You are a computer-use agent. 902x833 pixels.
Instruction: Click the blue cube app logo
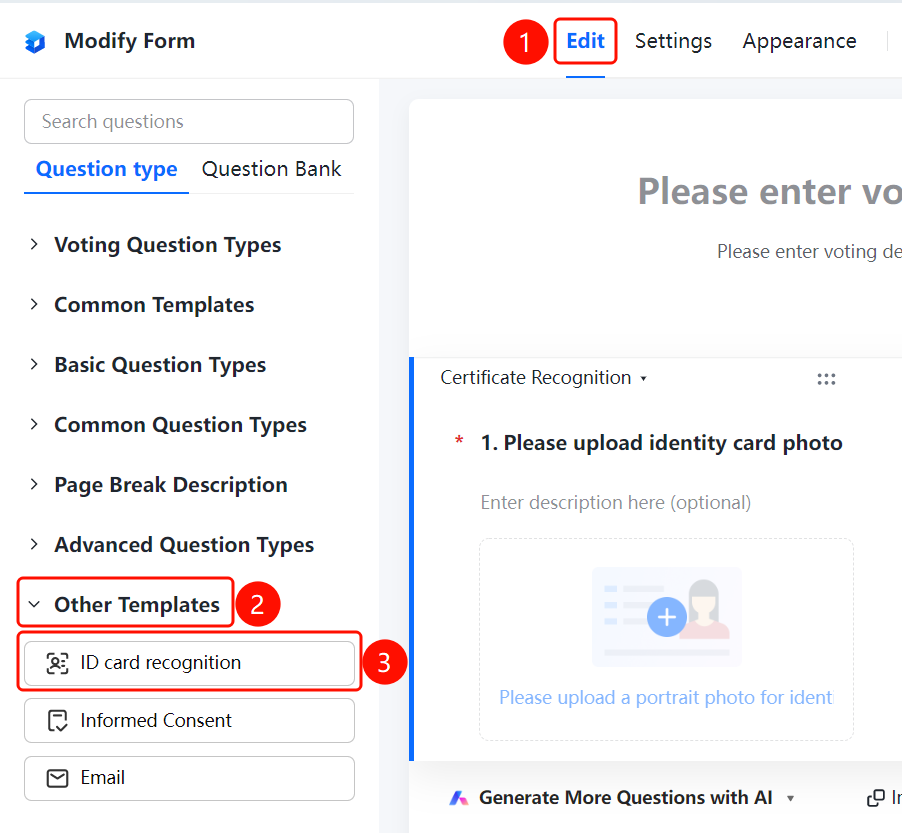coord(35,42)
